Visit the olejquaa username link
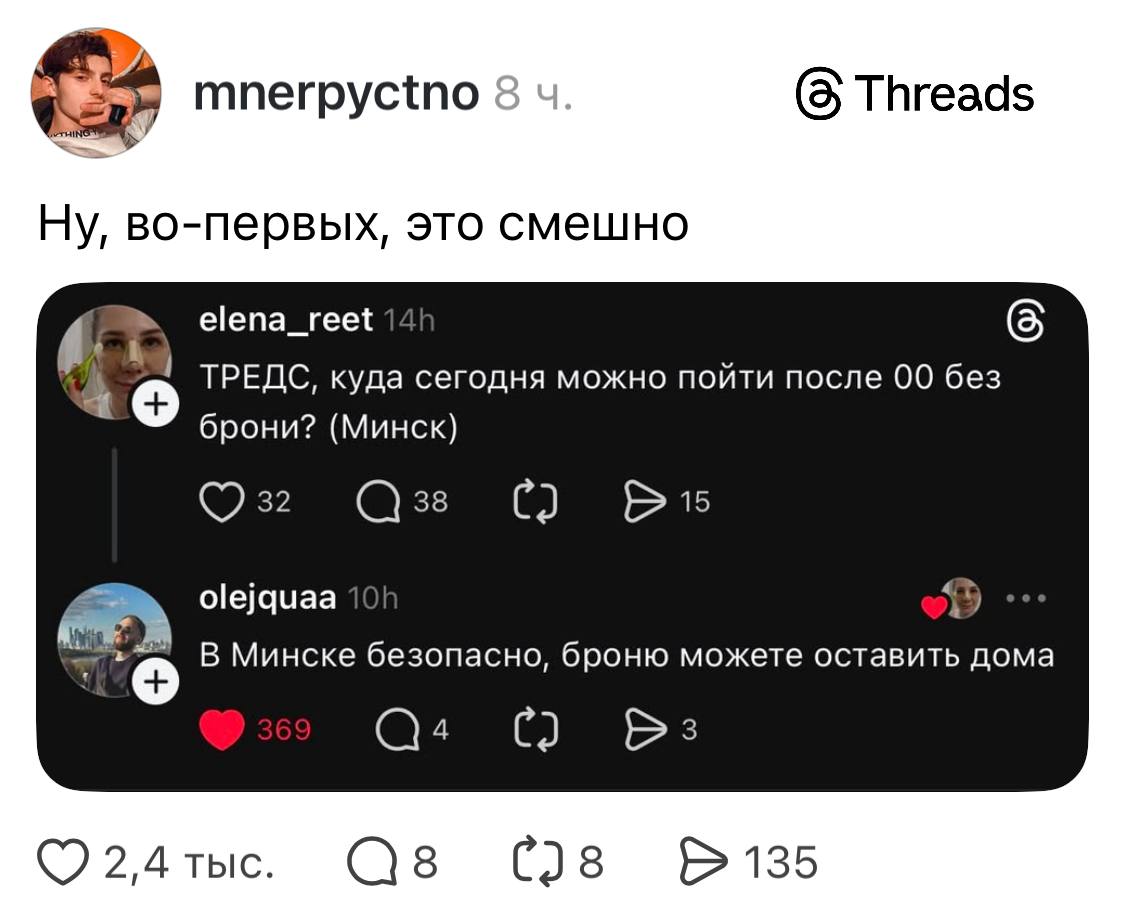1125x923 pixels. tap(267, 599)
